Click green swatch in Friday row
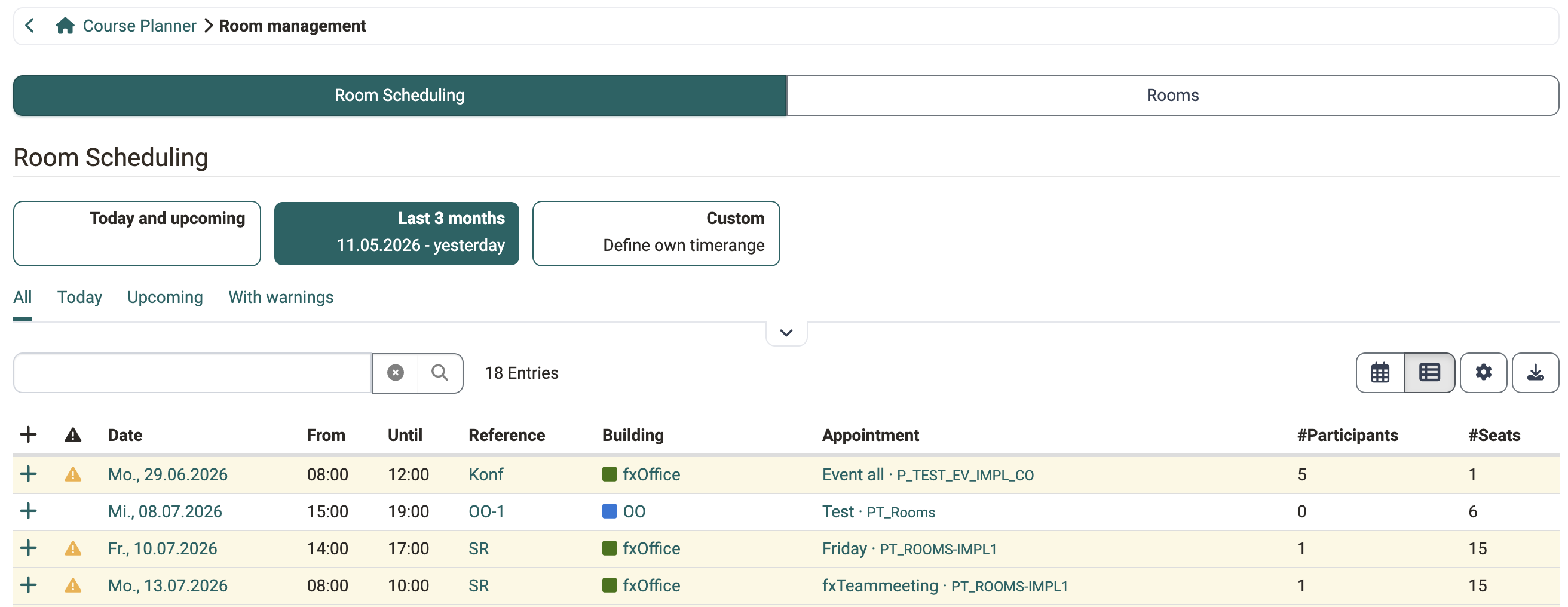Image resolution: width=1568 pixels, height=607 pixels. tap(610, 548)
